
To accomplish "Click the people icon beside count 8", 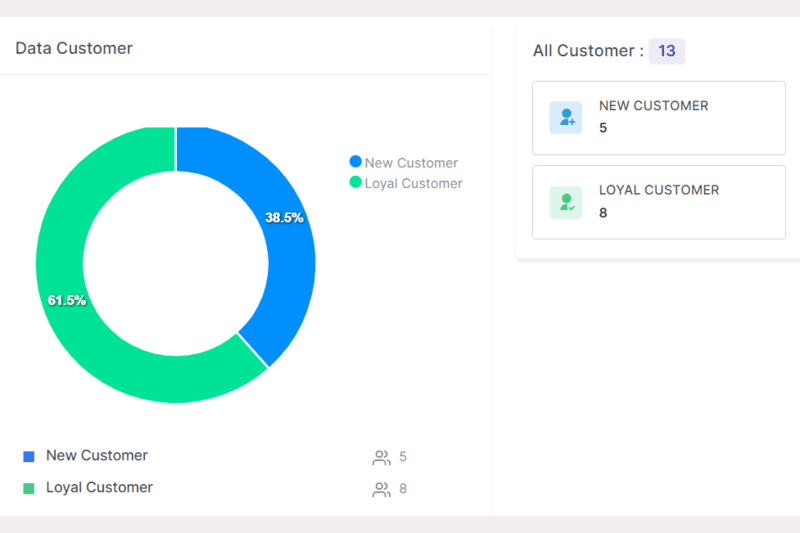I will pos(381,490).
